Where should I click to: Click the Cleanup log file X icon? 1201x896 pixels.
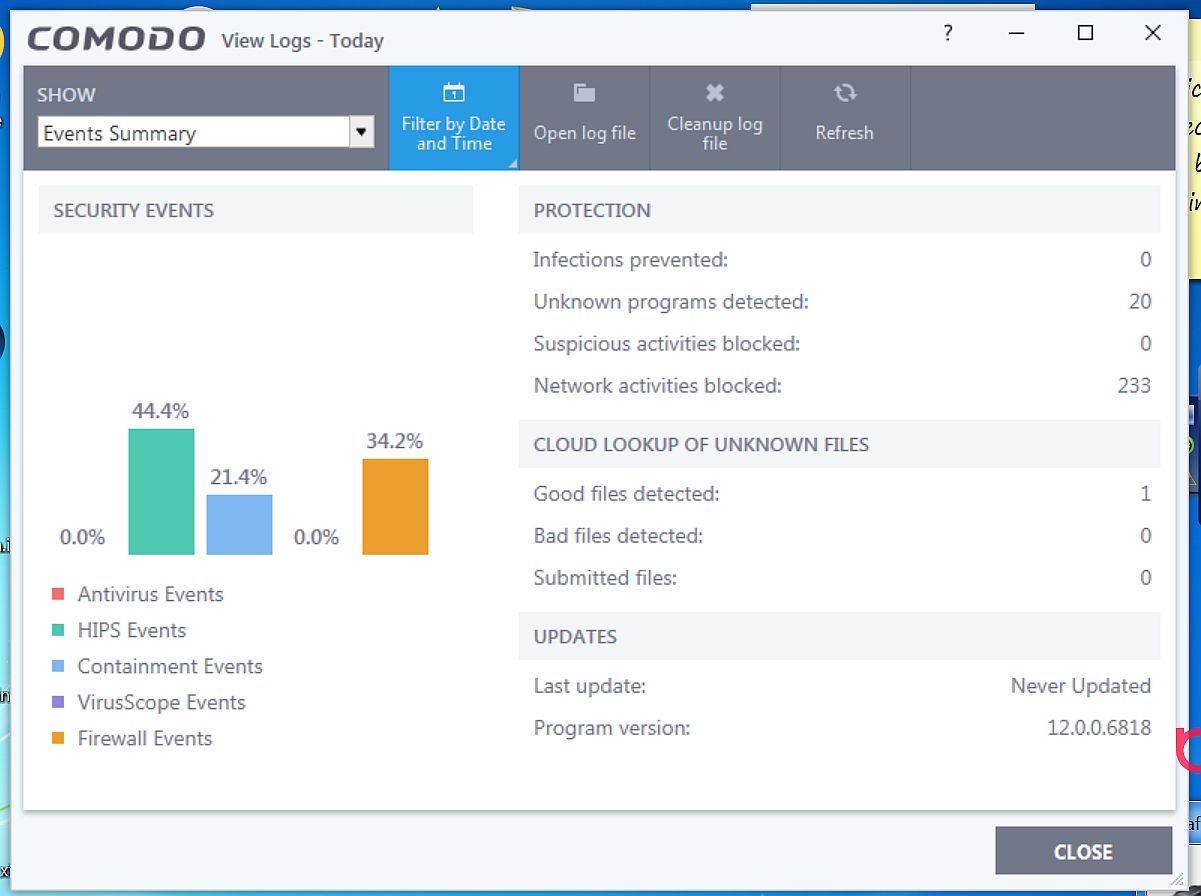point(715,93)
